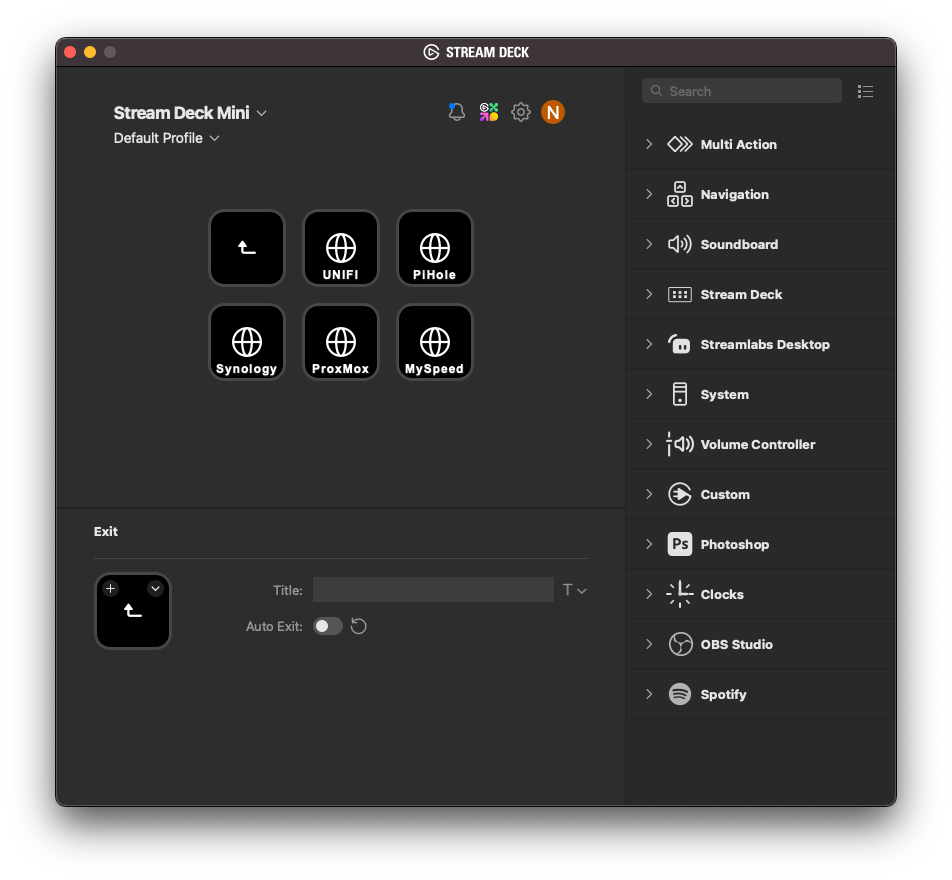Expand the Streamlabs Desktop chevron

click(x=649, y=344)
